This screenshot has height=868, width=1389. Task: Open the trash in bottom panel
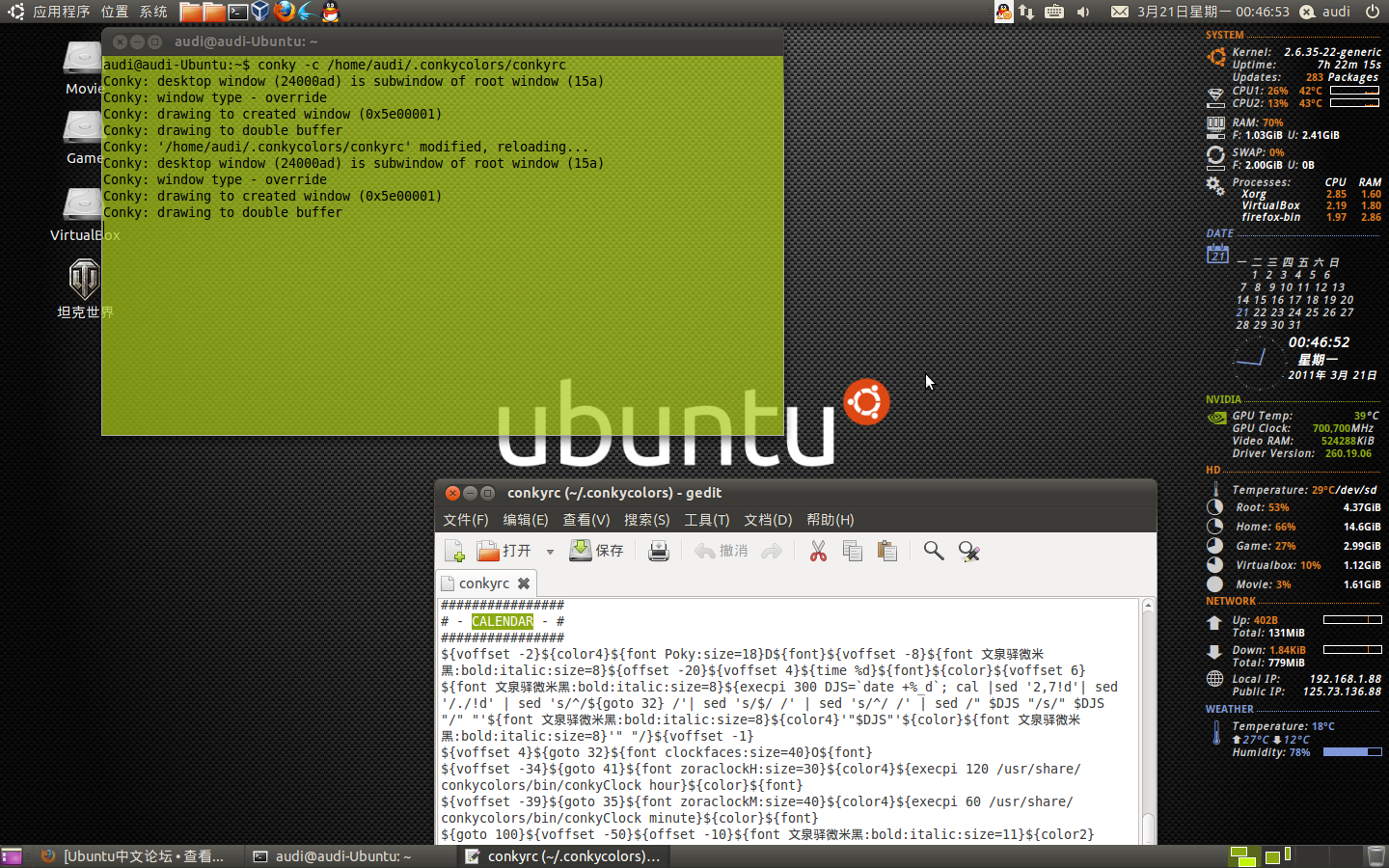pyautogui.click(x=1375, y=856)
